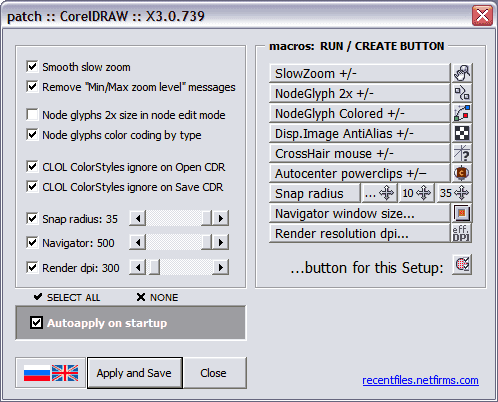Click the Apply and Save button

(x=135, y=373)
